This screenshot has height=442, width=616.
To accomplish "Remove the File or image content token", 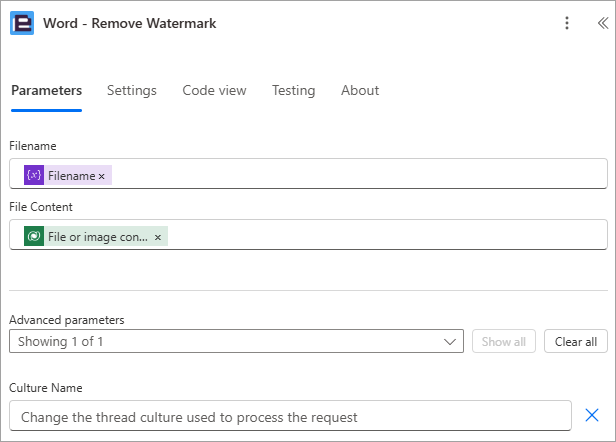I will click(158, 237).
